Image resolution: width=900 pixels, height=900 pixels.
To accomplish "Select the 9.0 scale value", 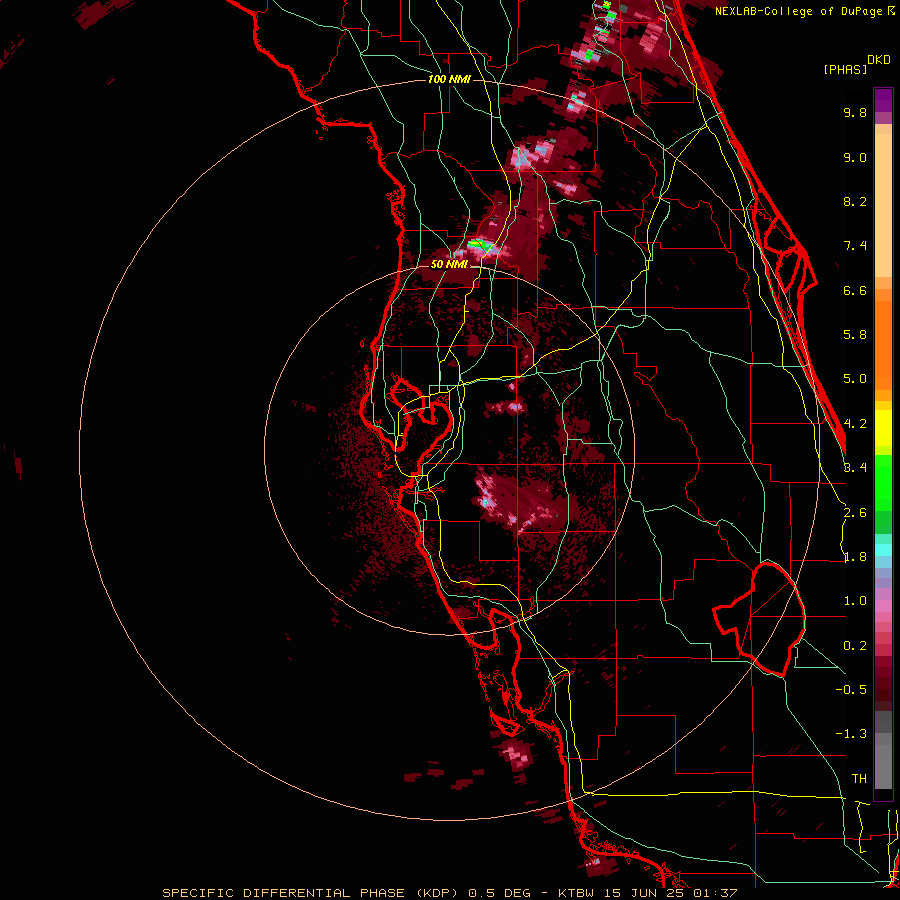I will (855, 157).
